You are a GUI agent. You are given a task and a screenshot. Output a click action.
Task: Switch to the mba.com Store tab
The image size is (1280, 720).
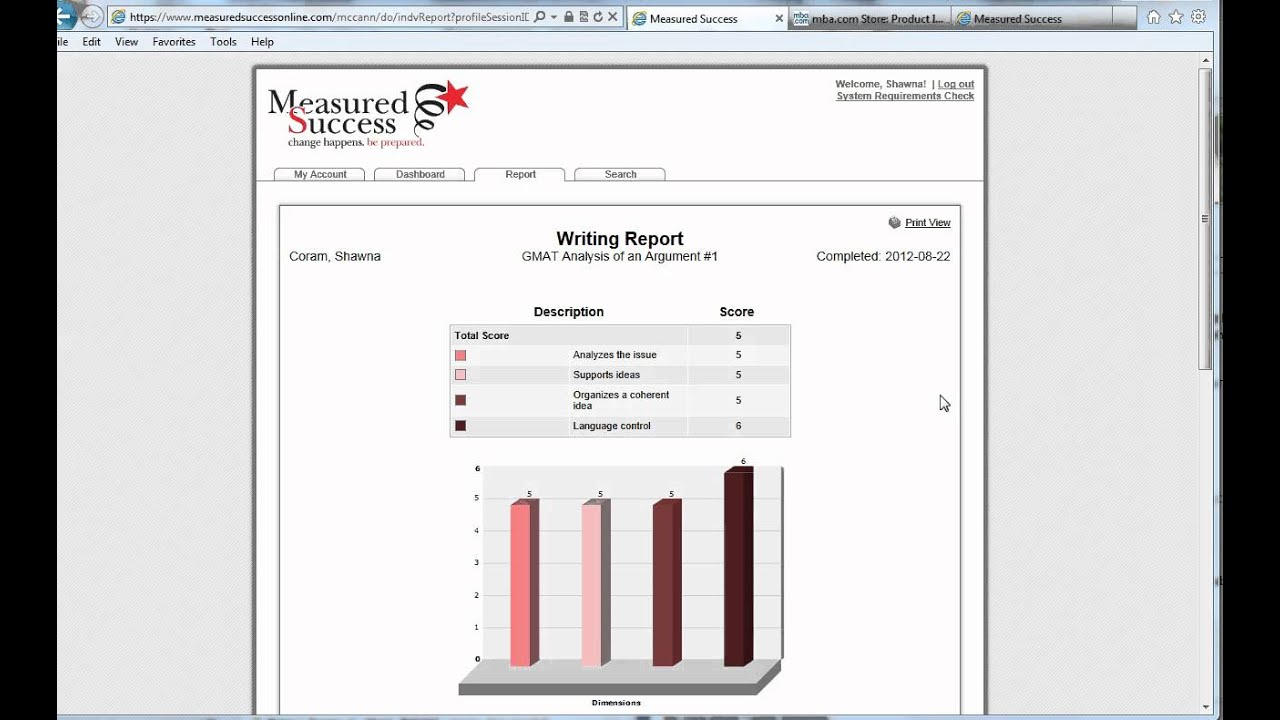coord(870,18)
